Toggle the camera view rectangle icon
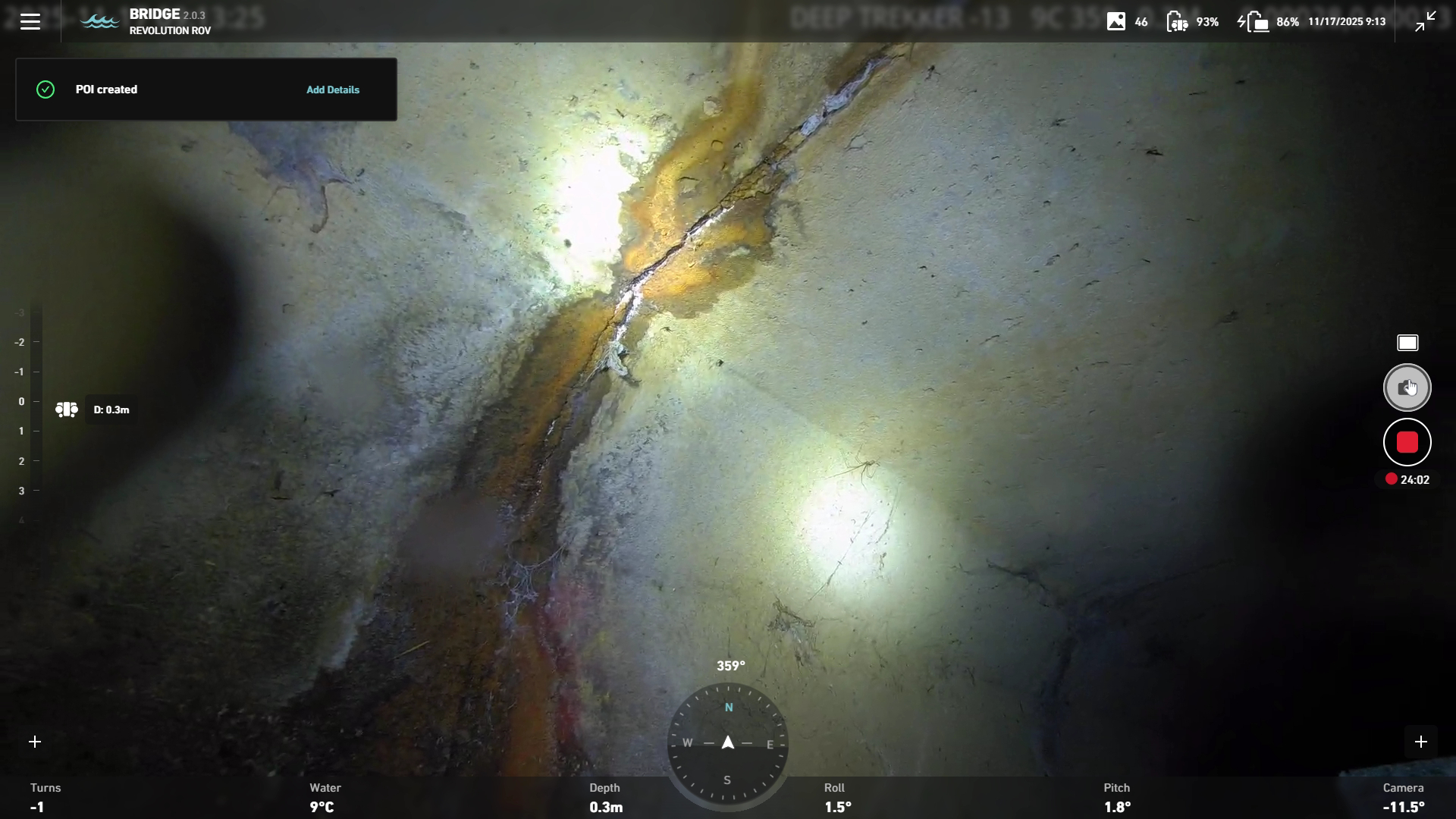Screen dimensions: 1456x819 [x=1407, y=343]
